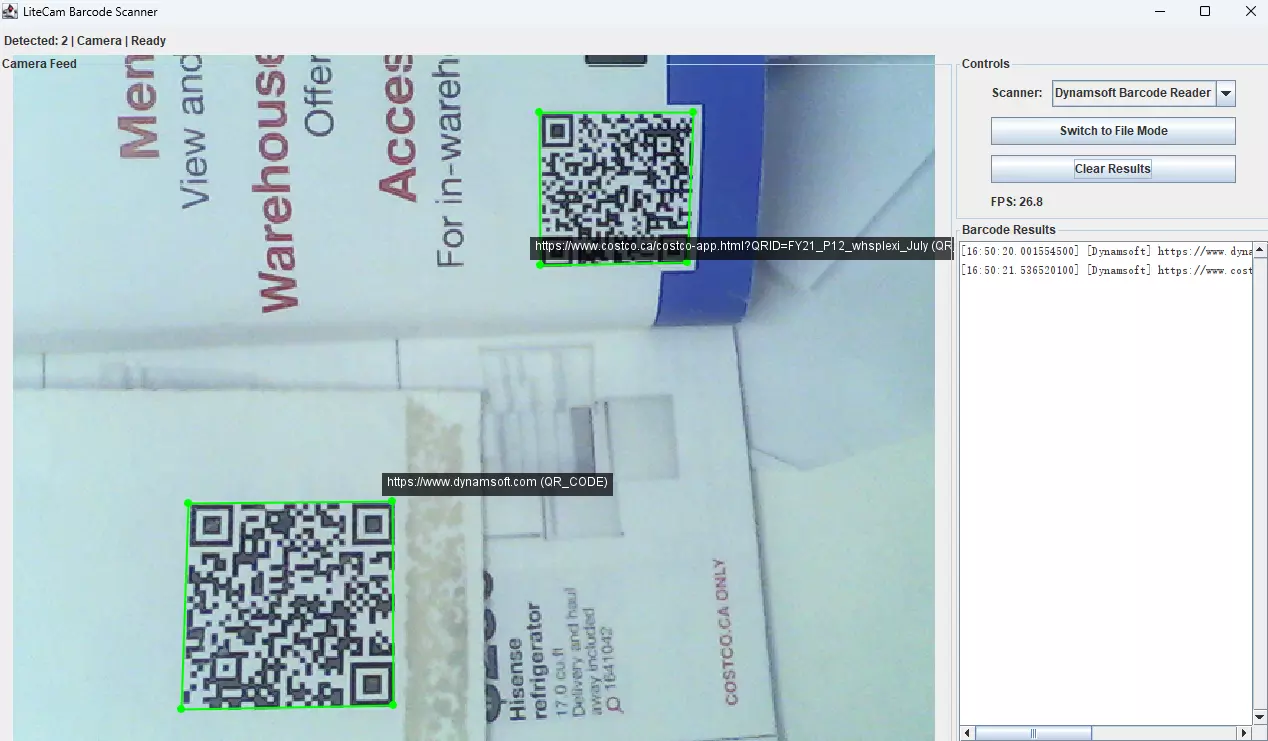Click the horizontal scrollbar right arrow
This screenshot has width=1268, height=741.
1243,732
